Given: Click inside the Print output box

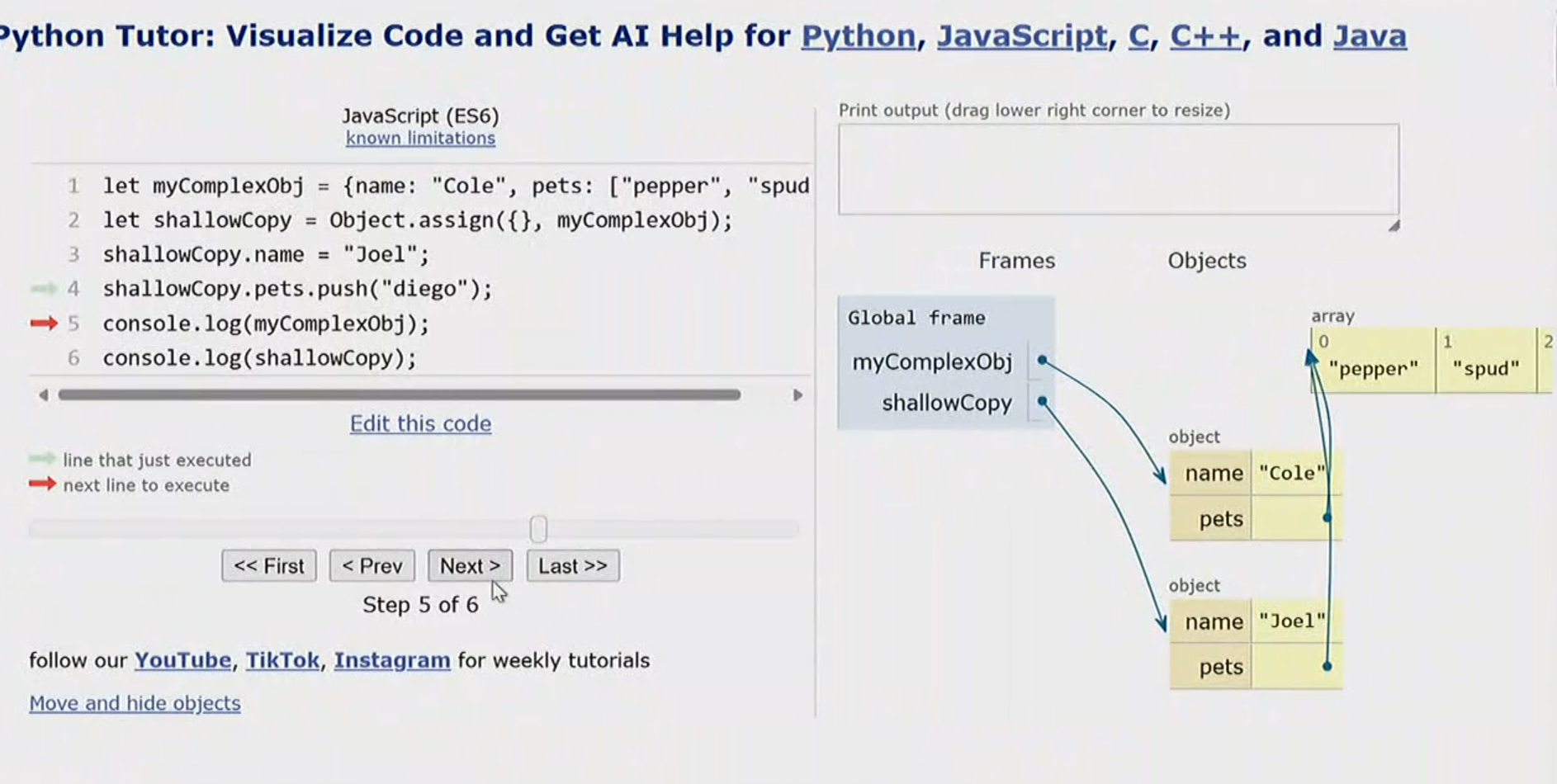Looking at the screenshot, I should [x=1118, y=169].
